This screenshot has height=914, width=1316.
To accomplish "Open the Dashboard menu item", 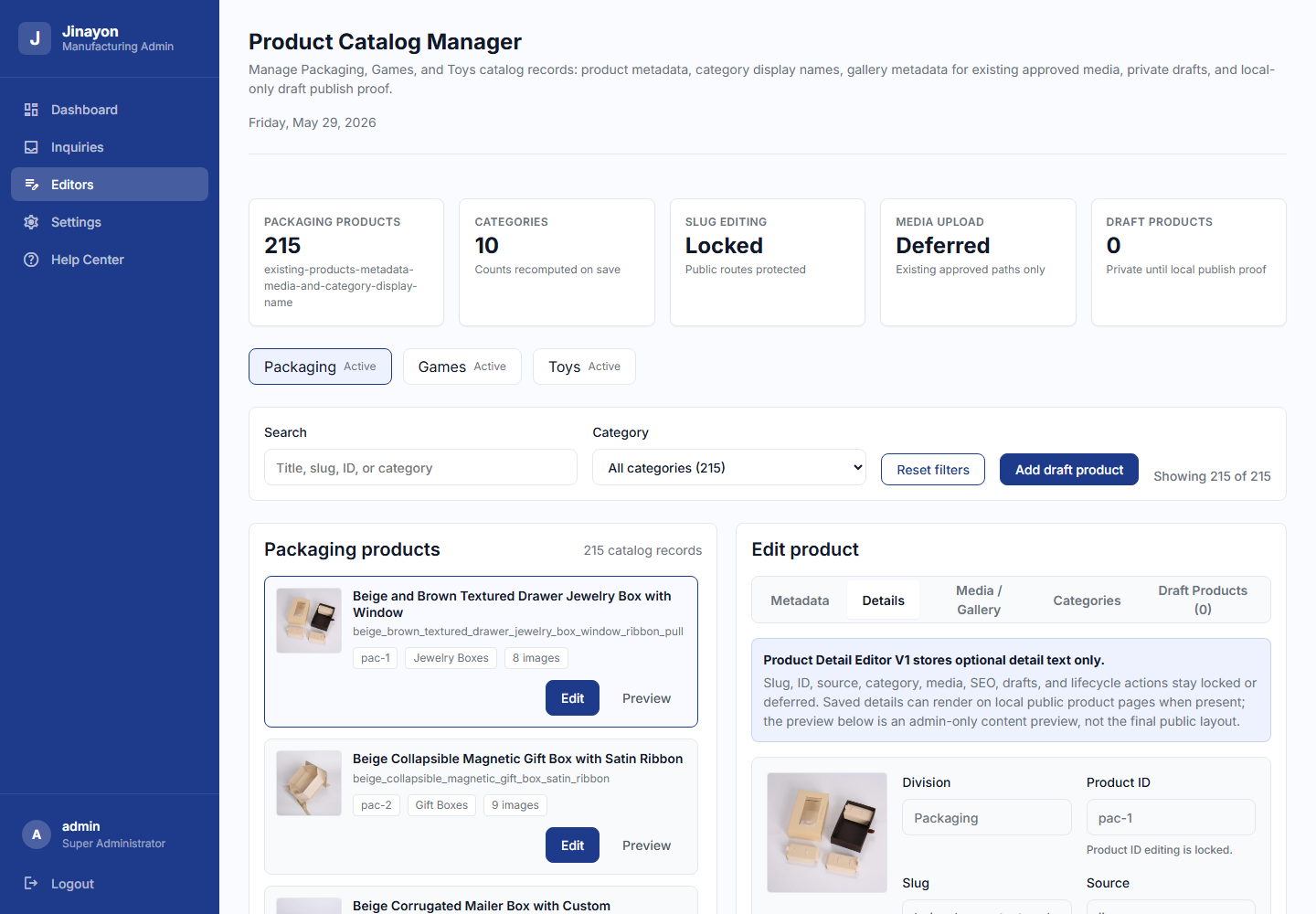I will point(110,110).
